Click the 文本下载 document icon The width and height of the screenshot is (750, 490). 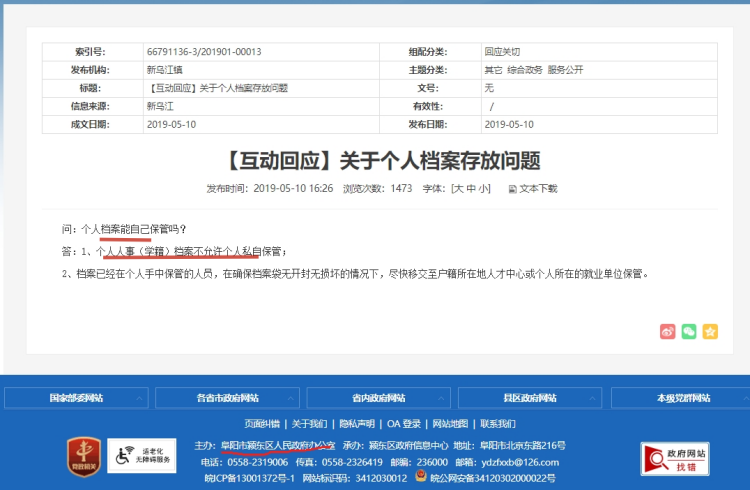click(512, 188)
